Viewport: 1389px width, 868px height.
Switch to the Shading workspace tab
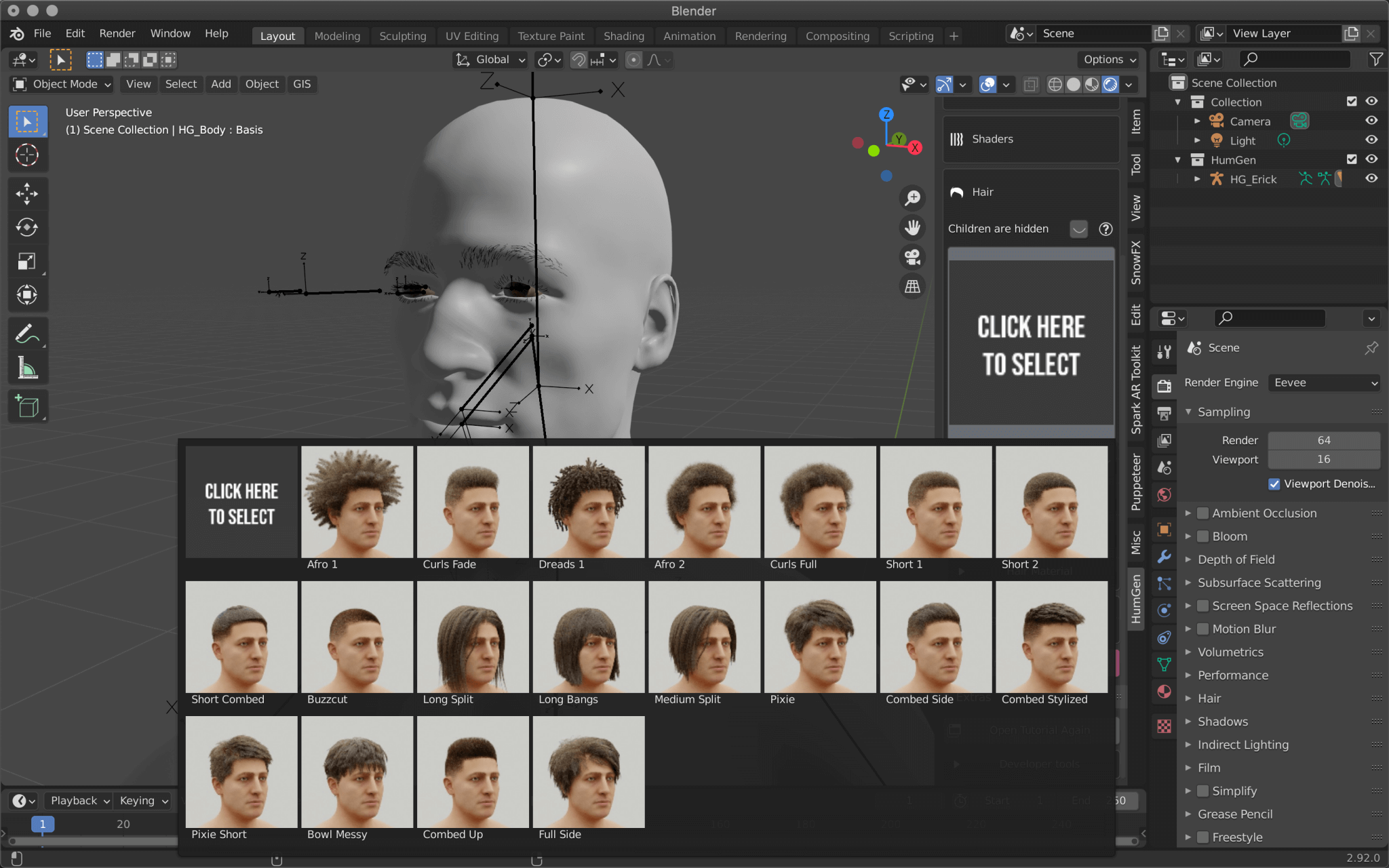coord(623,36)
